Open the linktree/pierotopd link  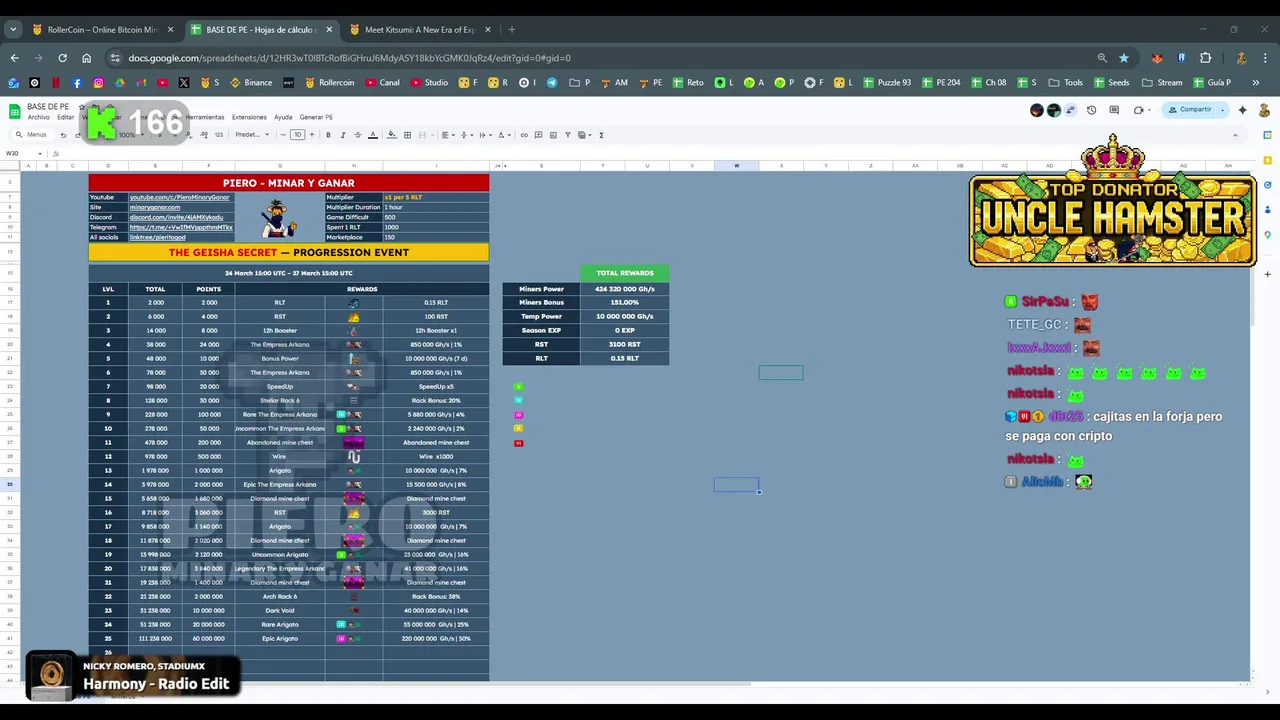click(x=158, y=237)
